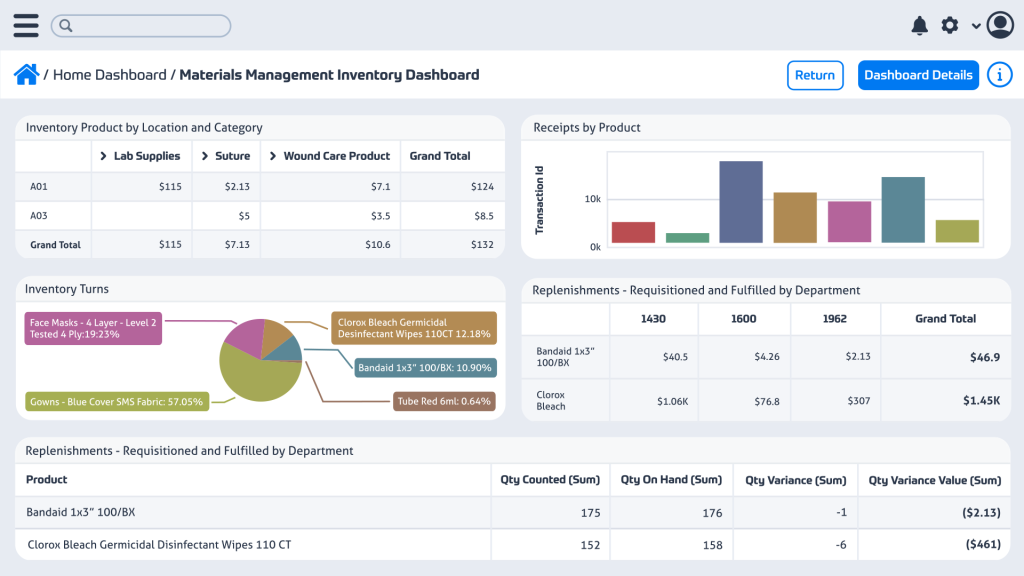Open Home Dashboard breadcrumb link
This screenshot has height=576, width=1024.
[110, 75]
